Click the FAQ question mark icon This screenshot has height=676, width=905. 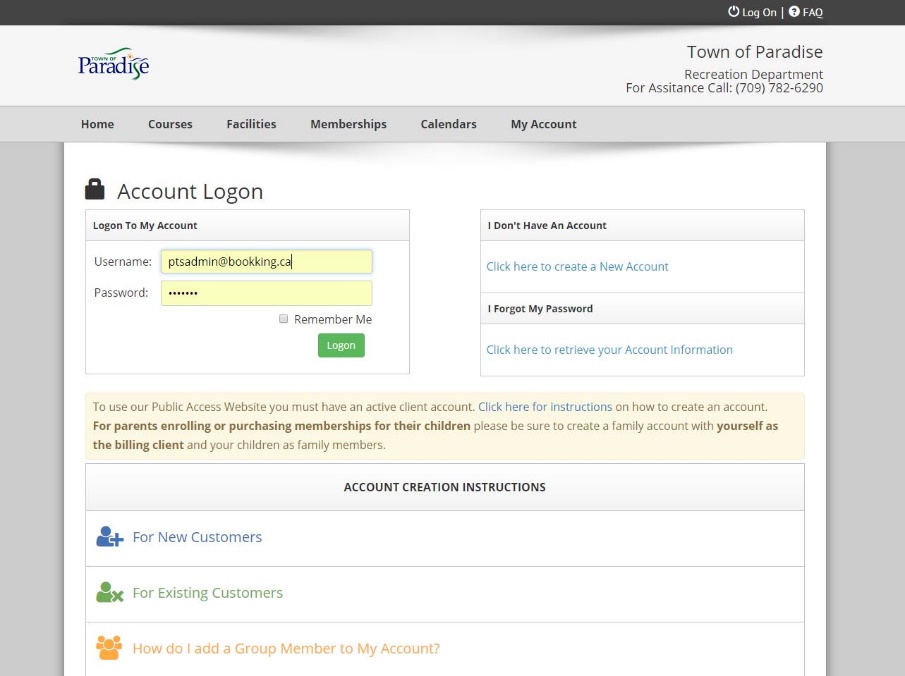(x=794, y=12)
